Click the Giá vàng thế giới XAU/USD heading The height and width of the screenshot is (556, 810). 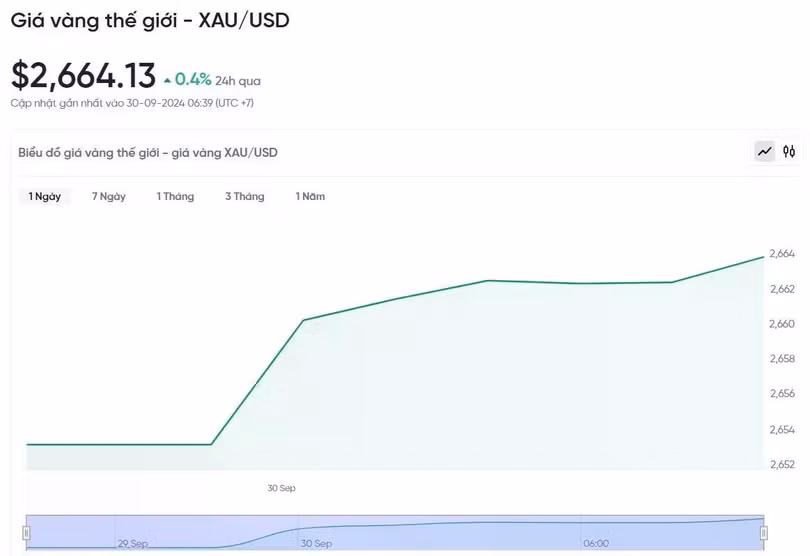(x=150, y=20)
